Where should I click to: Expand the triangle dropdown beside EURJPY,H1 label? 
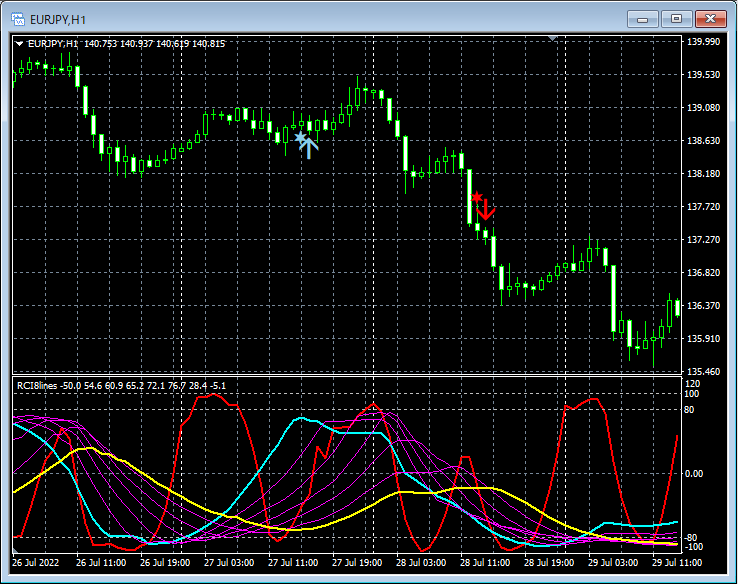pos(19,44)
